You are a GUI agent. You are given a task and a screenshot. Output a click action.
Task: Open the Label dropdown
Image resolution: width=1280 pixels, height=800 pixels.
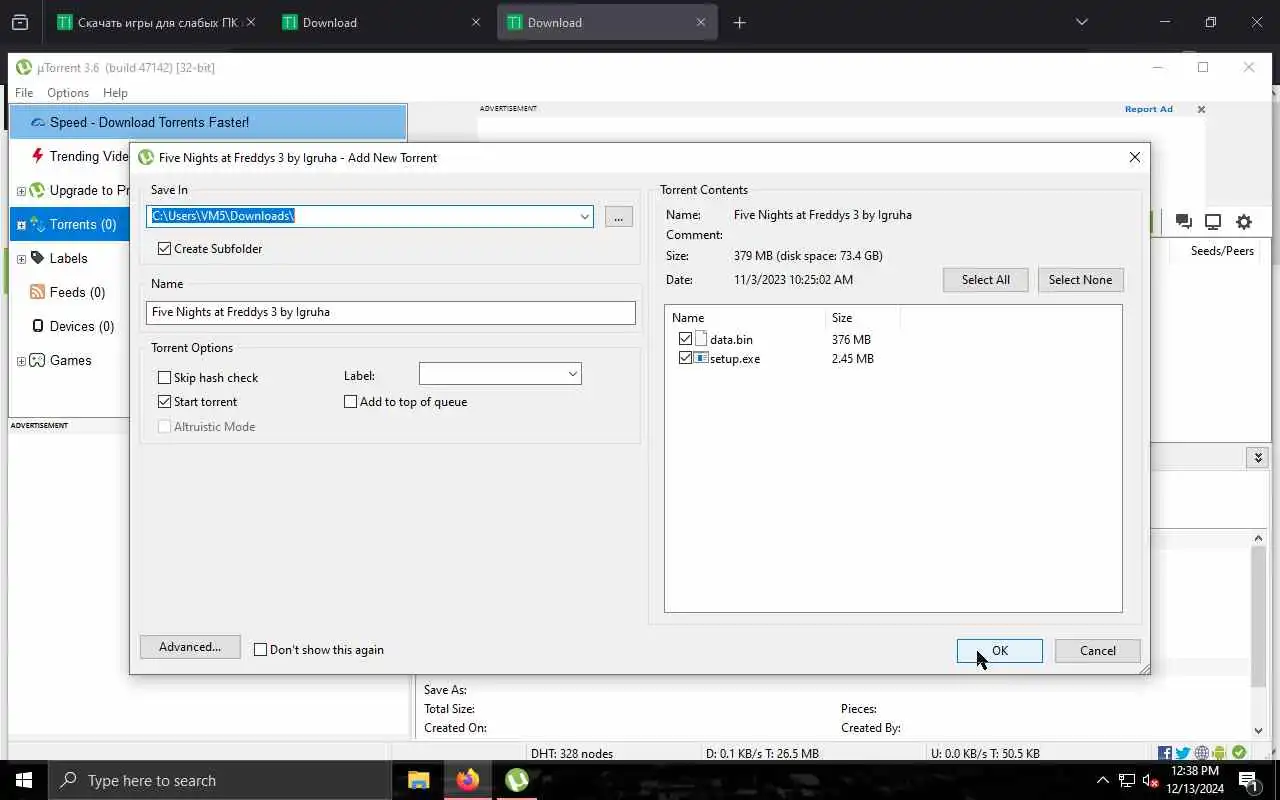(x=573, y=374)
